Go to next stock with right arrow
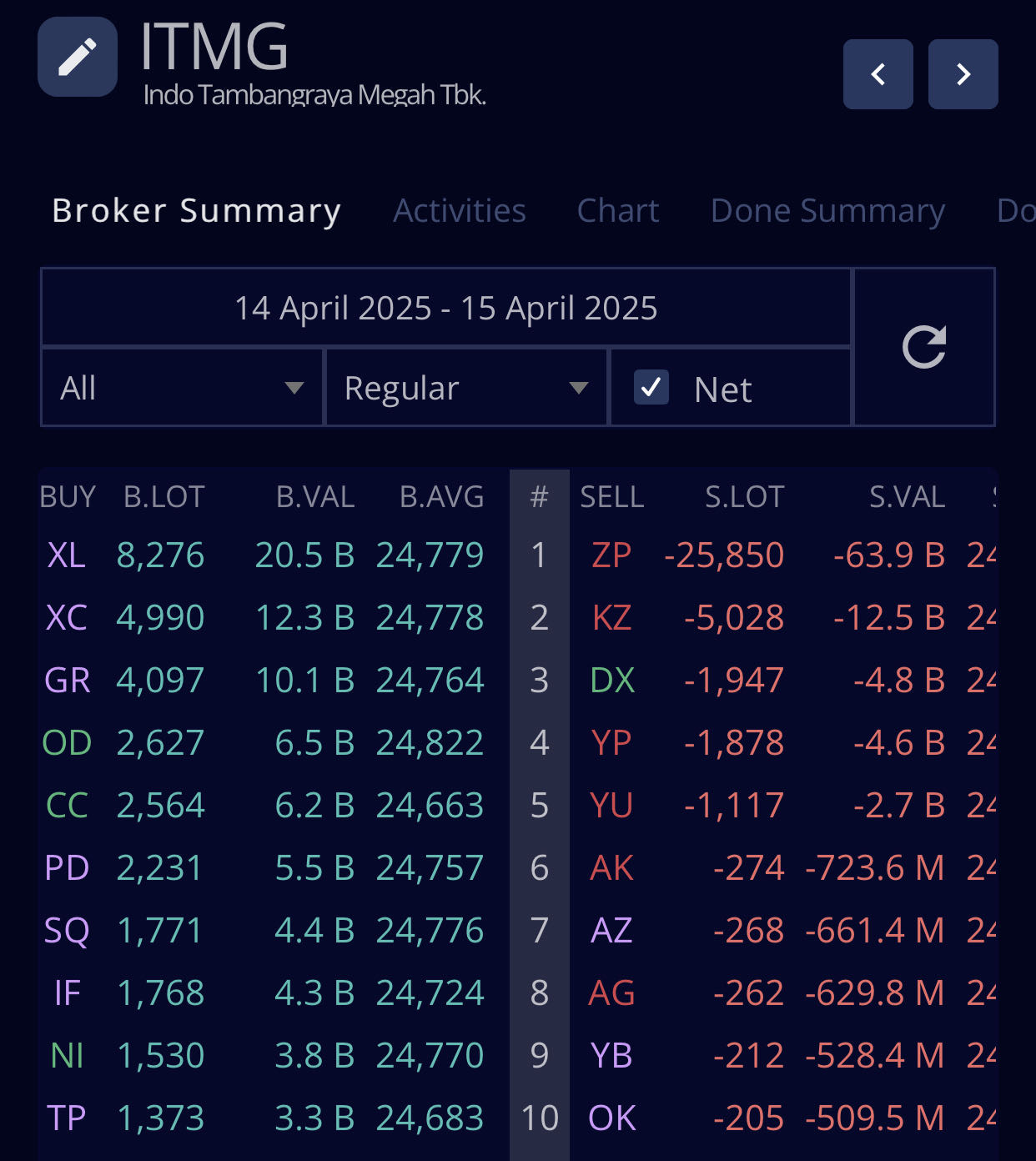1036x1161 pixels. (x=963, y=74)
